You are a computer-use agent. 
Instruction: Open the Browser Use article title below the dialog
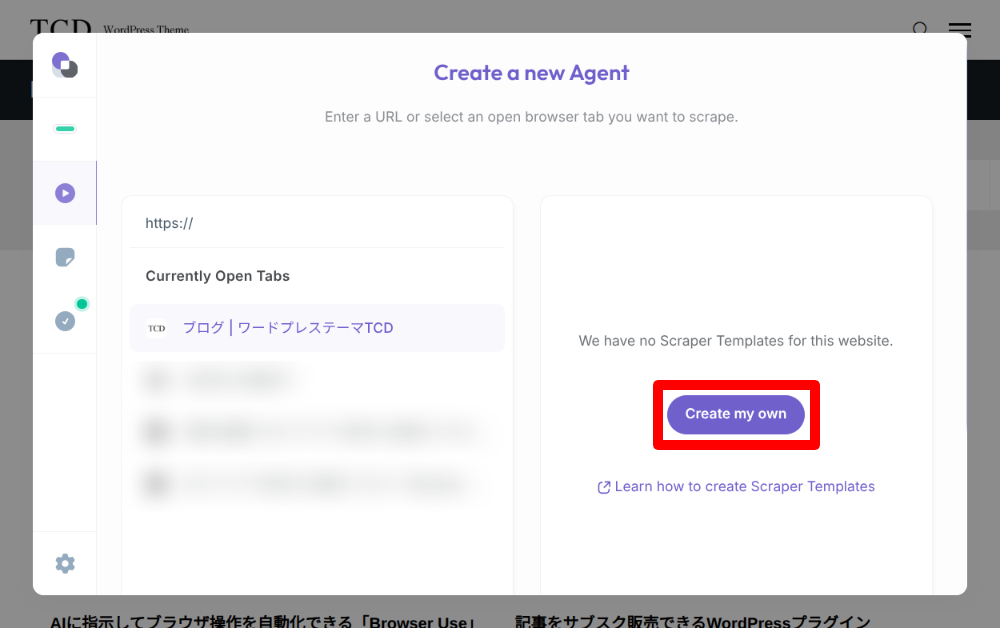tap(263, 622)
